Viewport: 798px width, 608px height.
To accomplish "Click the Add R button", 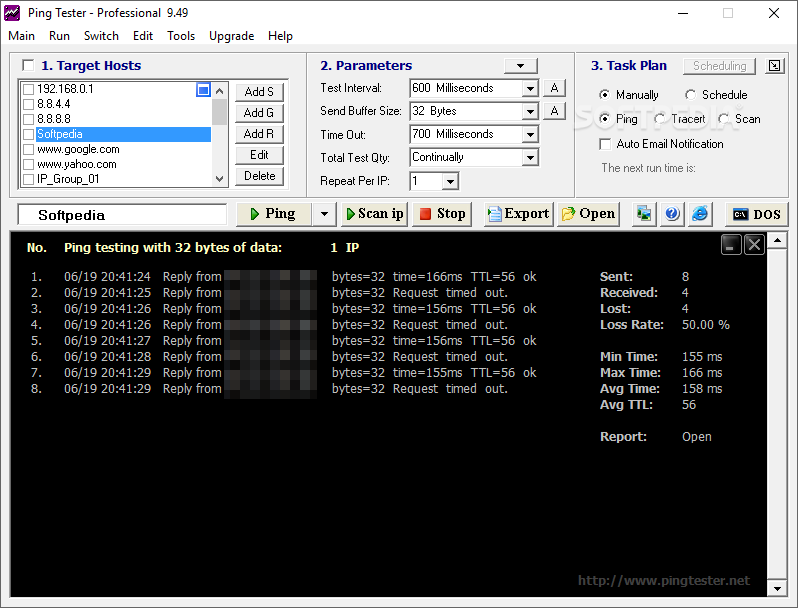I will coord(259,134).
